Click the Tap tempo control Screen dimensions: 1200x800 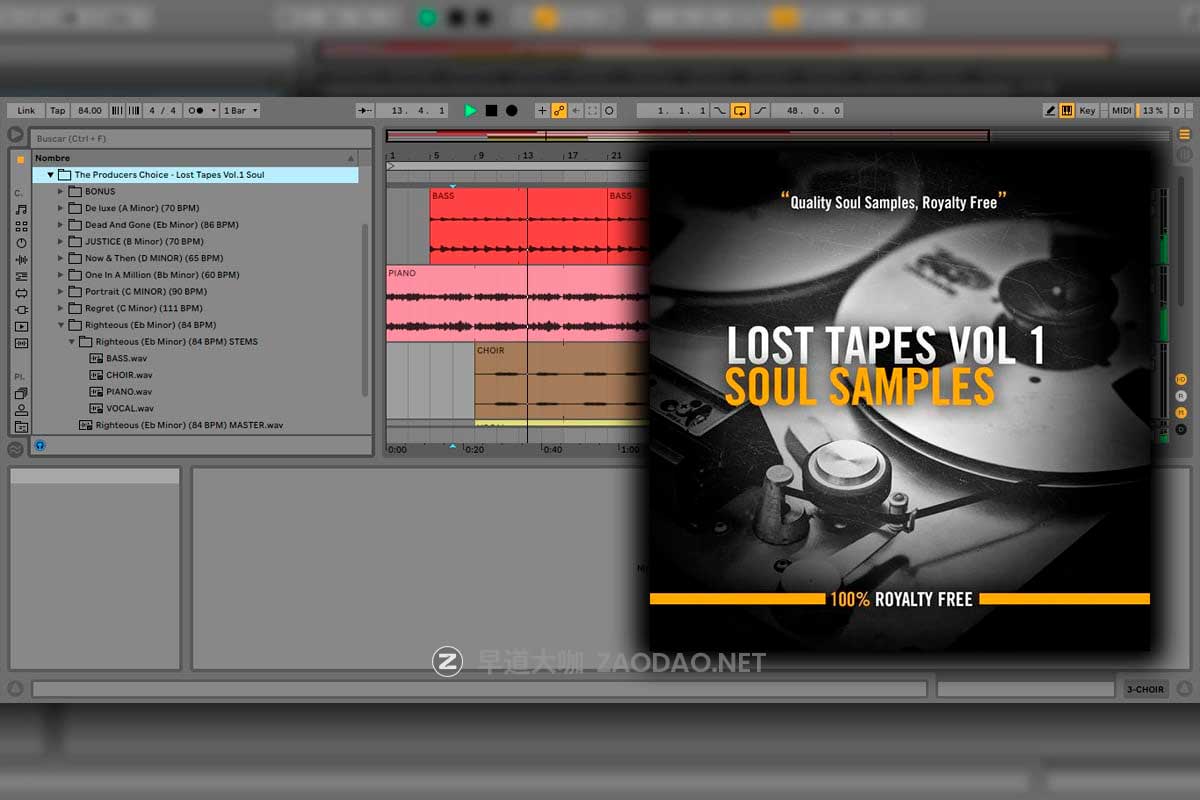tap(57, 110)
